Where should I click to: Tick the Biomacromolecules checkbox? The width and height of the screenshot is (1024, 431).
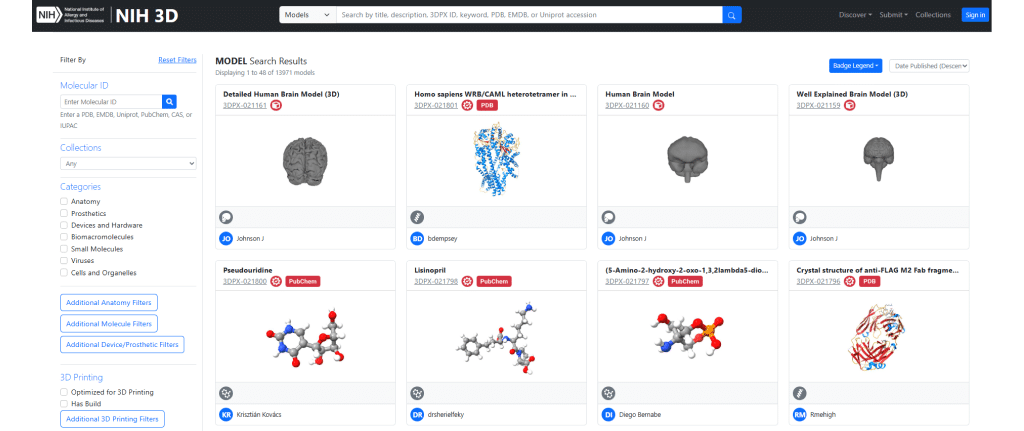pos(64,237)
